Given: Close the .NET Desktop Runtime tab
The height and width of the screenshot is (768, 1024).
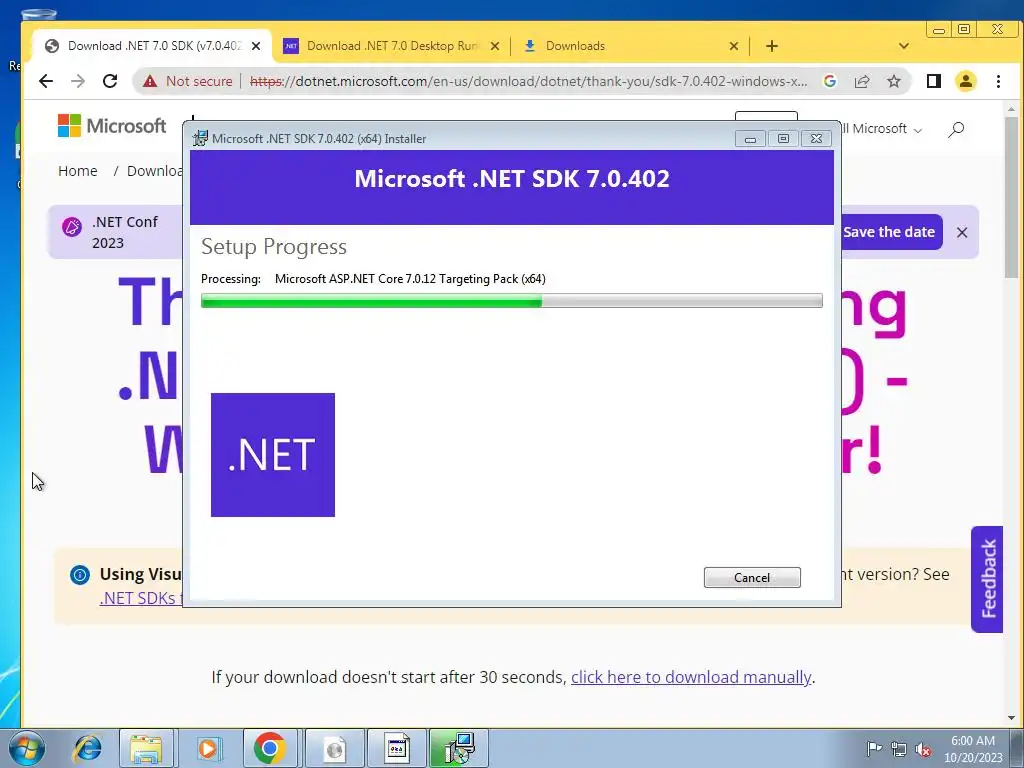Looking at the screenshot, I should click(x=495, y=46).
